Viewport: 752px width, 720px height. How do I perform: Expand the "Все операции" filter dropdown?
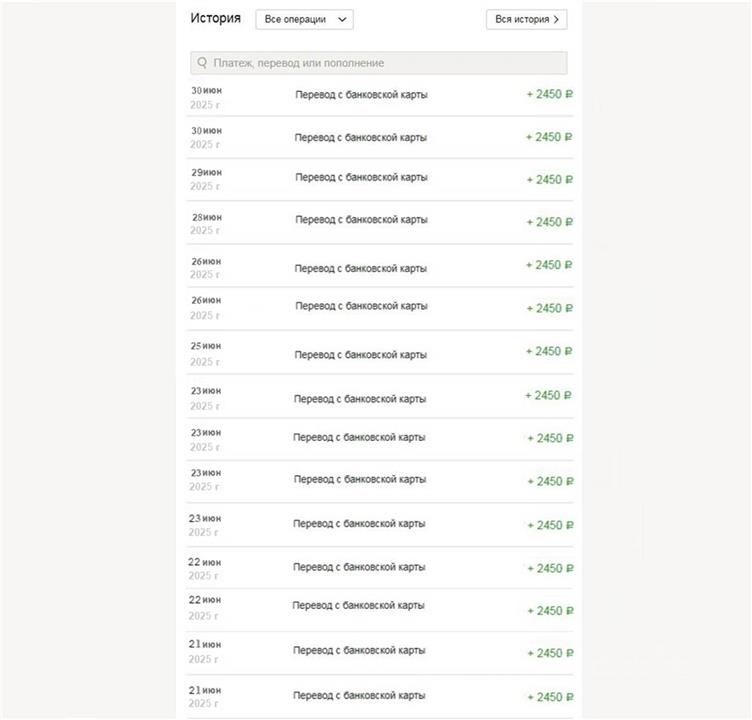(x=304, y=19)
